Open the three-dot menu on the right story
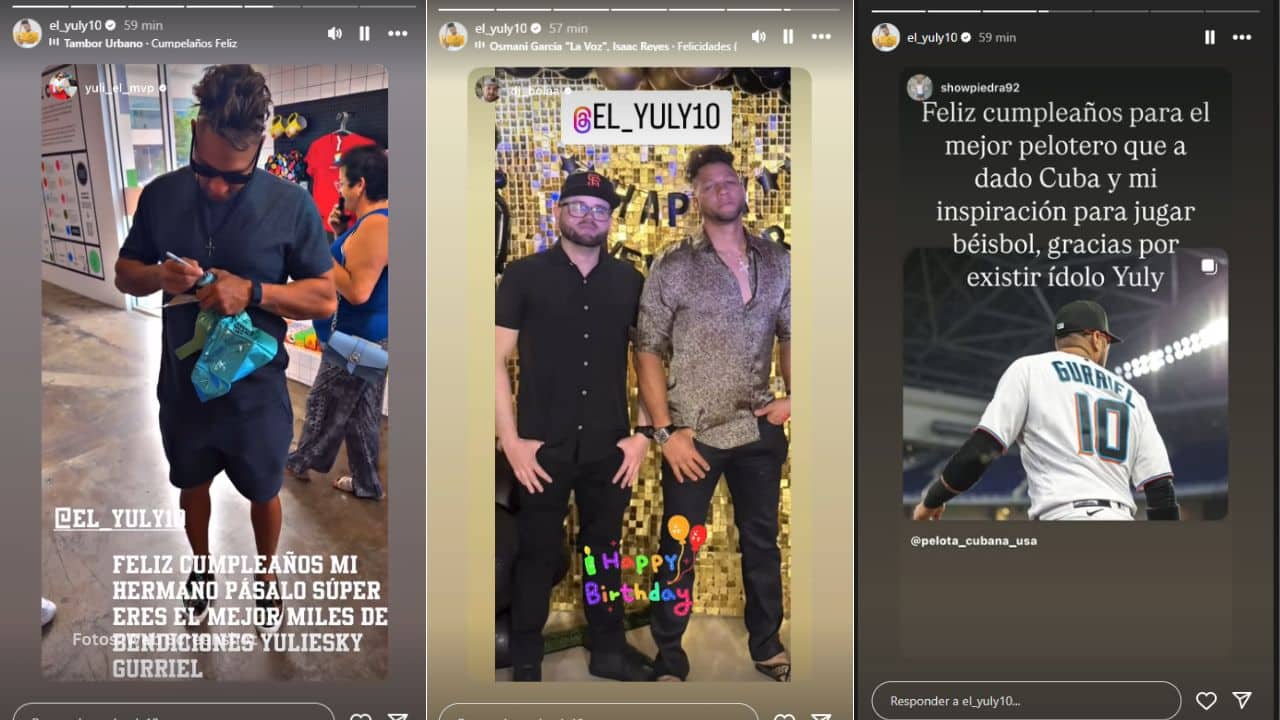The width and height of the screenshot is (1280, 720). coord(1242,37)
